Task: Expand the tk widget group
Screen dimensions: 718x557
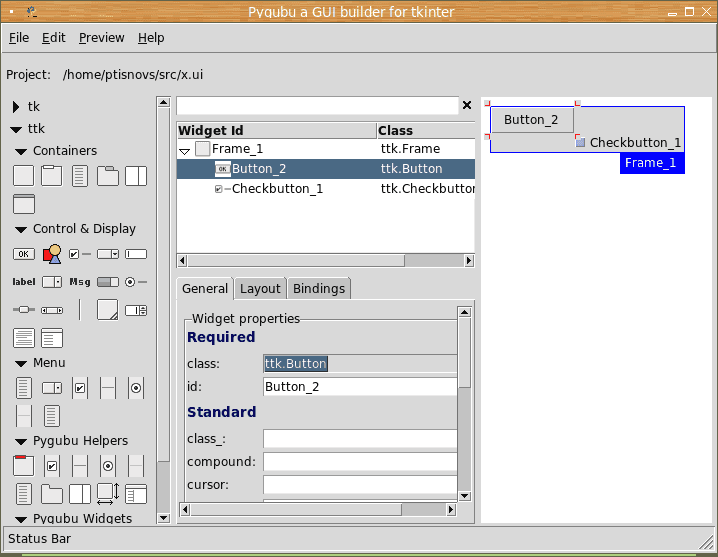Action: pyautogui.click(x=16, y=107)
